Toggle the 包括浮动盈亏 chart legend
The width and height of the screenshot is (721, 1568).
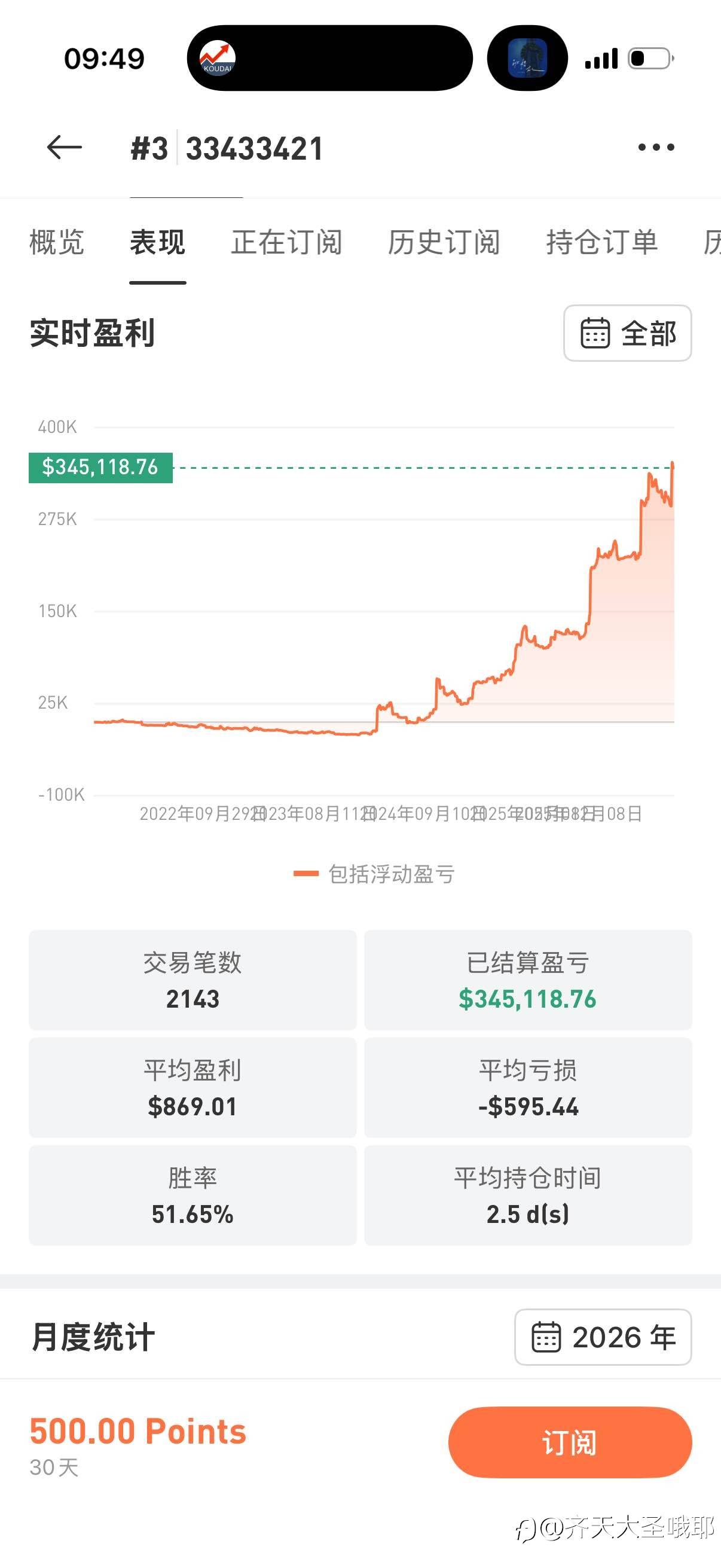point(374,874)
